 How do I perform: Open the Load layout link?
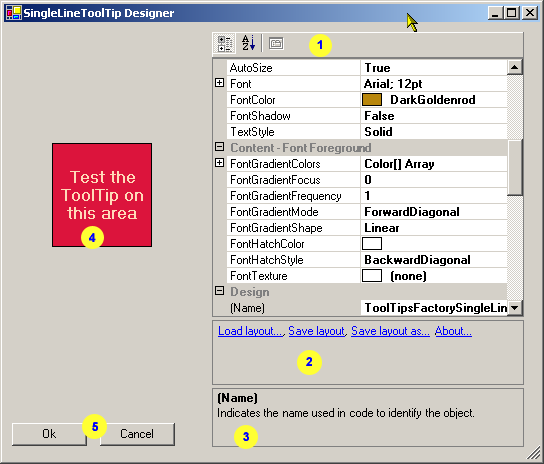(x=250, y=331)
